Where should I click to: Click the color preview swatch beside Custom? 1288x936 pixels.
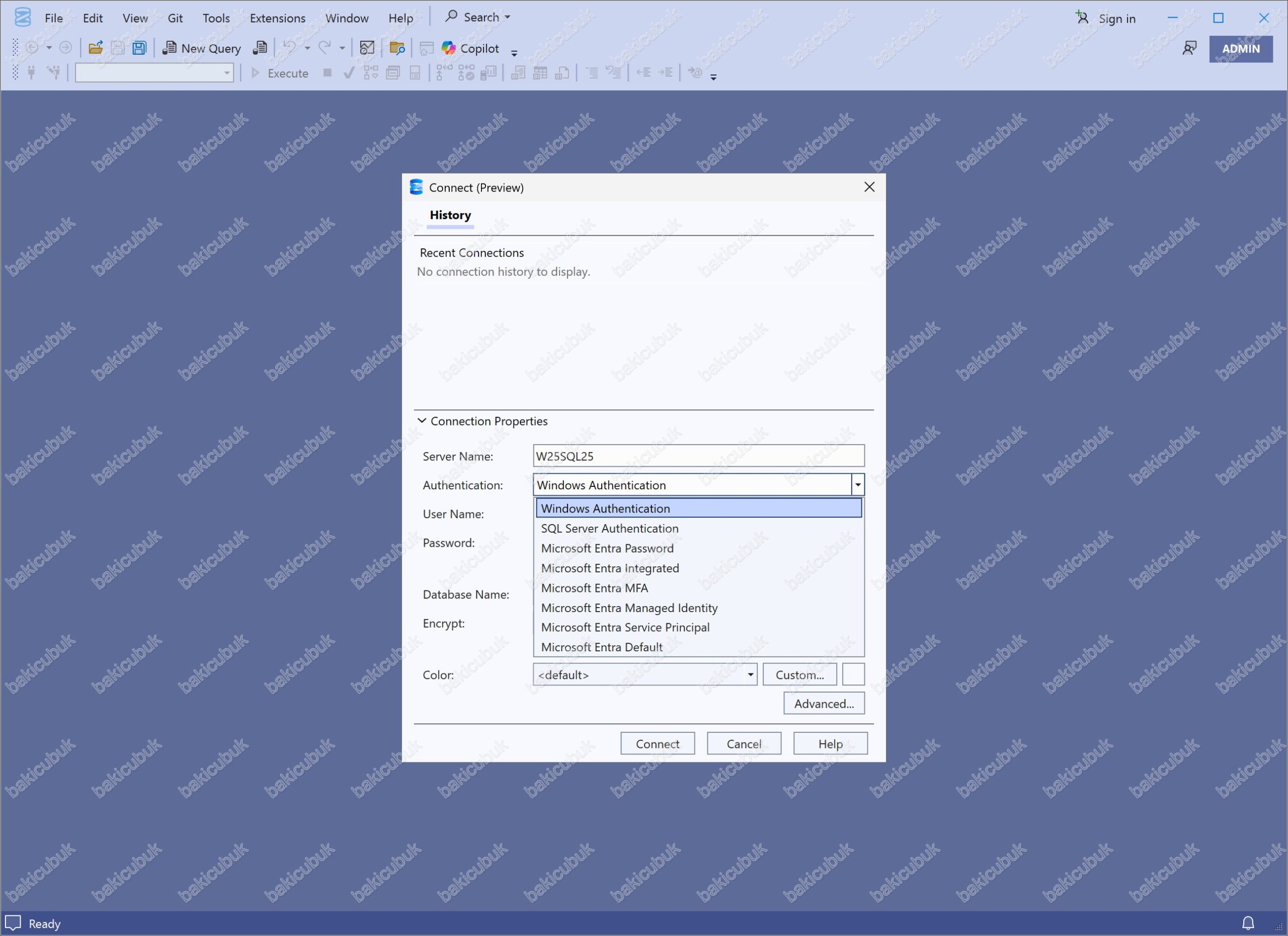853,674
